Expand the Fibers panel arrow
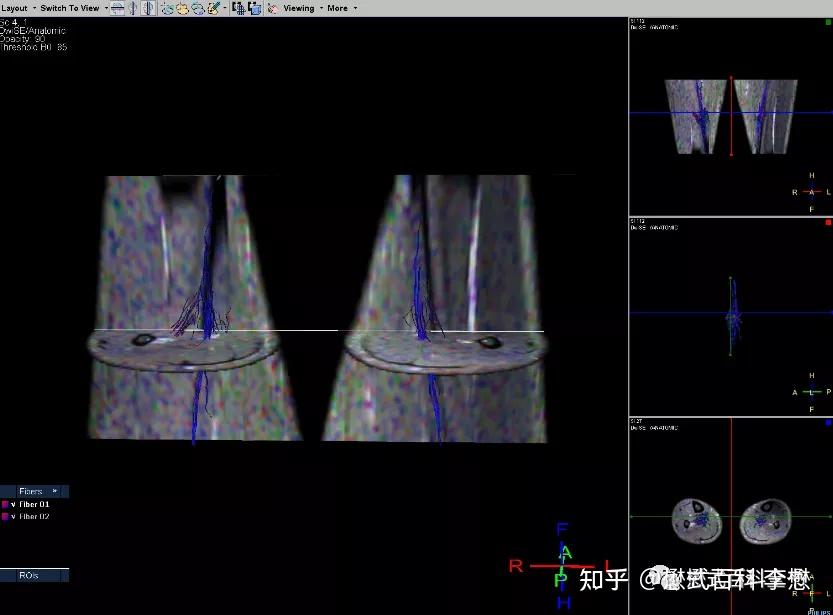 tap(55, 491)
